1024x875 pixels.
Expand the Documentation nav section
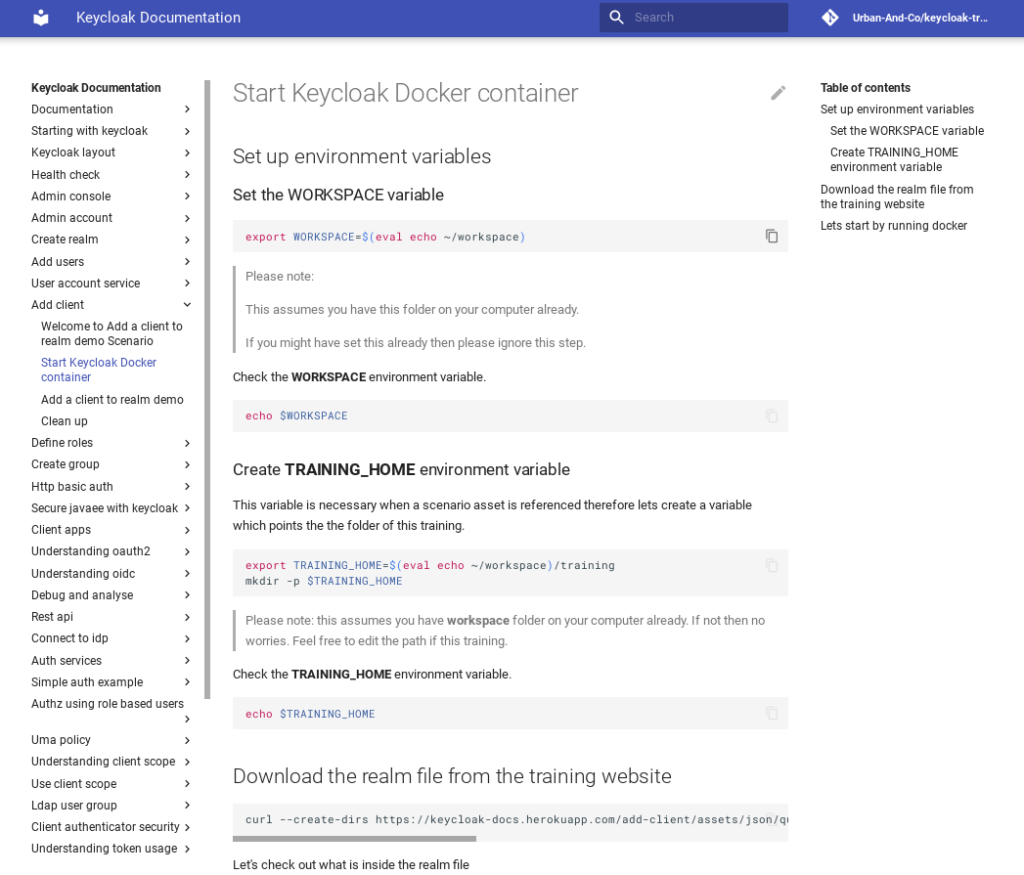click(x=187, y=109)
